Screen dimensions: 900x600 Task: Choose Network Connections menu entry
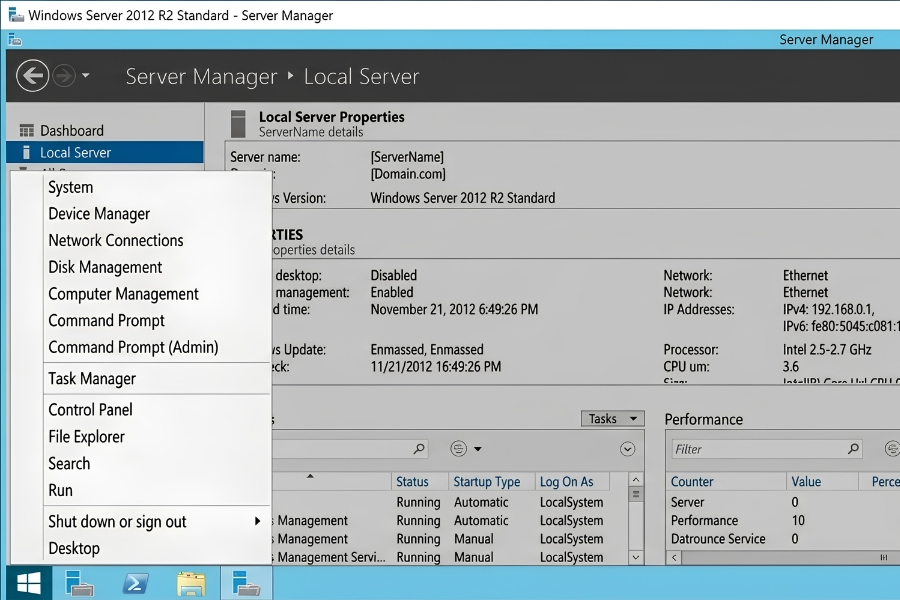(116, 240)
